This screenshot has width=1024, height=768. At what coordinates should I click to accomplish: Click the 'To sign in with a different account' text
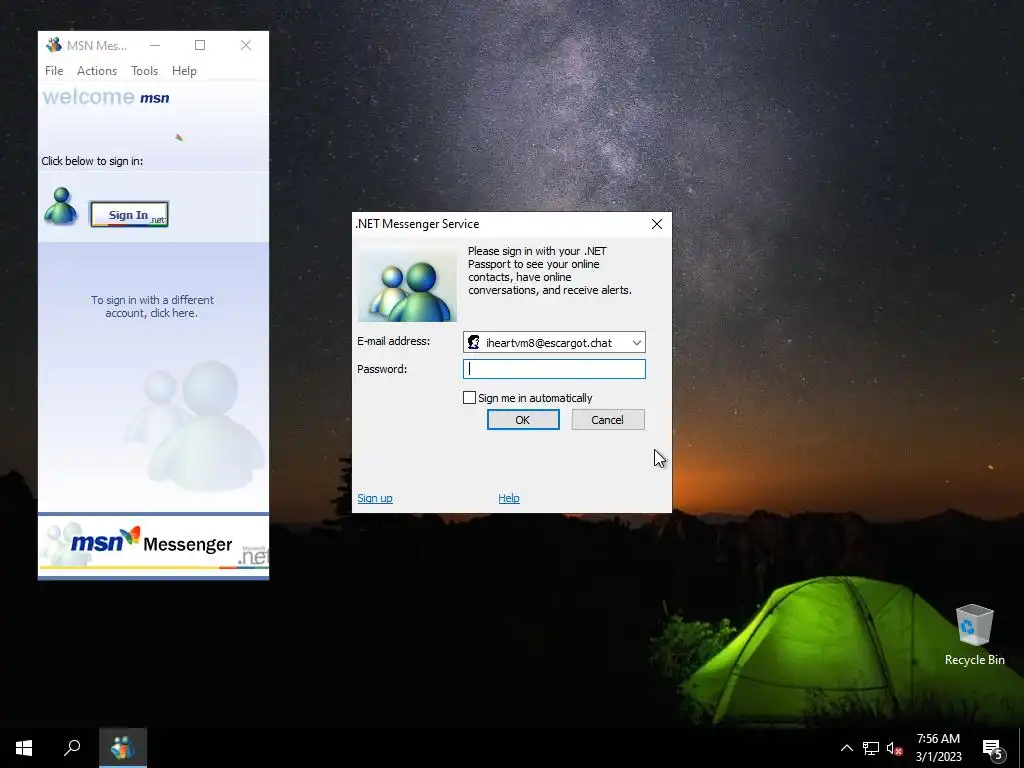click(x=152, y=306)
